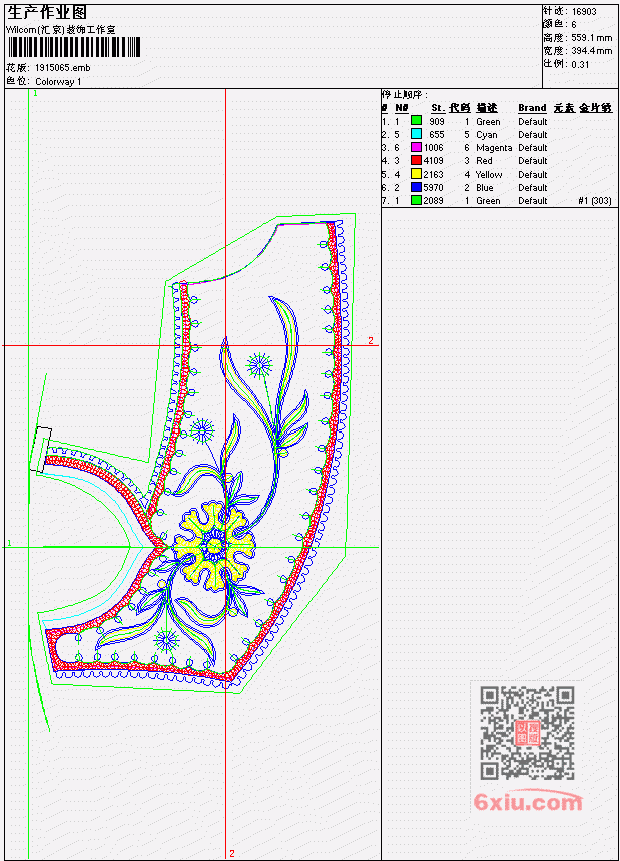Click the 6xiu.com link text
Viewport: 620px width, 861px height.
528,802
